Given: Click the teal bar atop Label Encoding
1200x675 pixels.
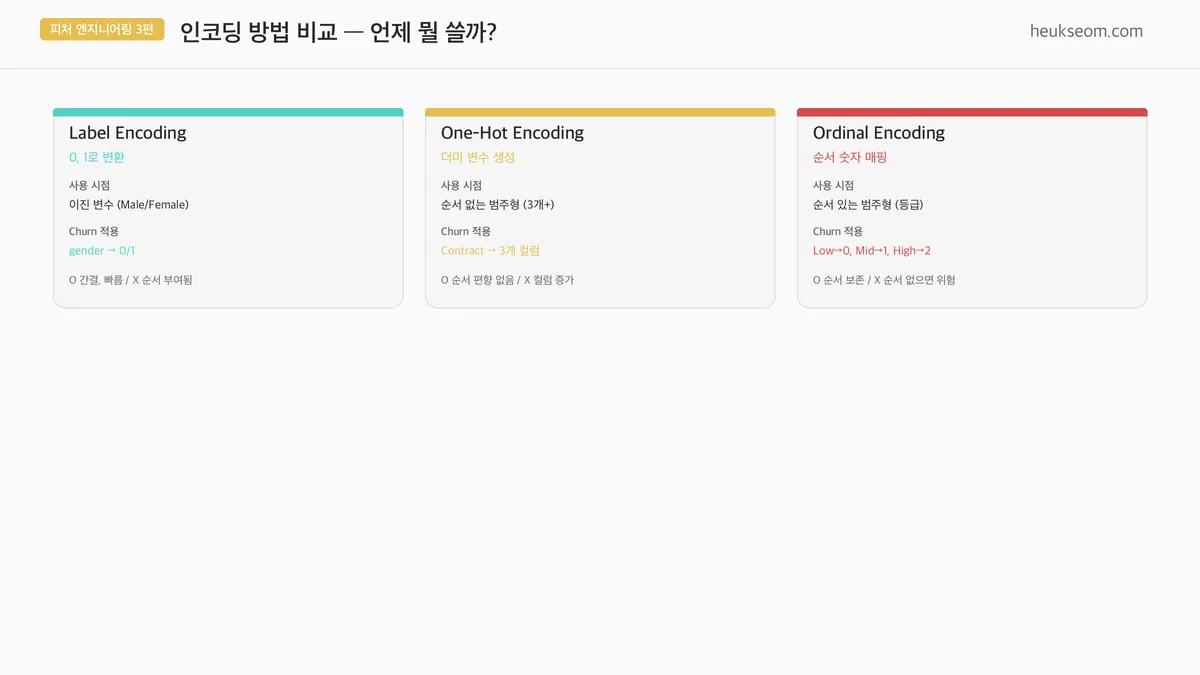Looking at the screenshot, I should (228, 112).
